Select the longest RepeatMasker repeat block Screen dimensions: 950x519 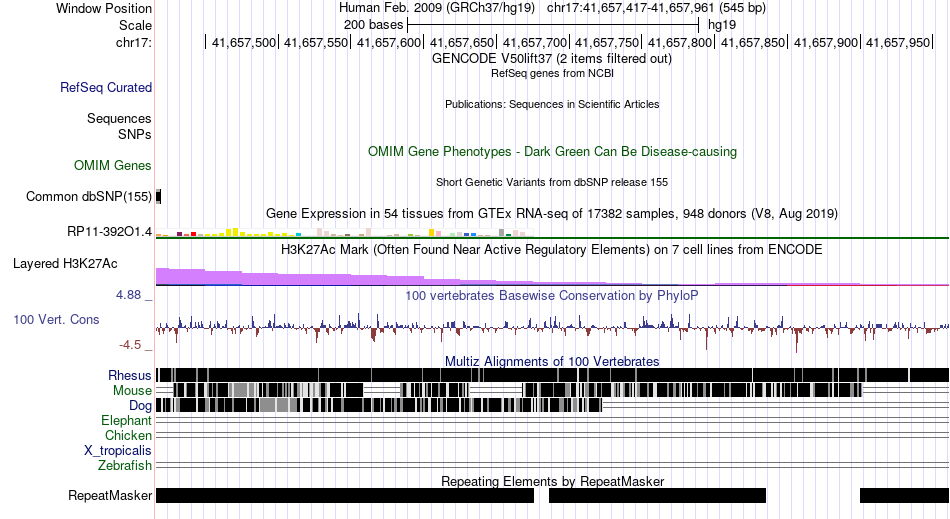coord(345,495)
